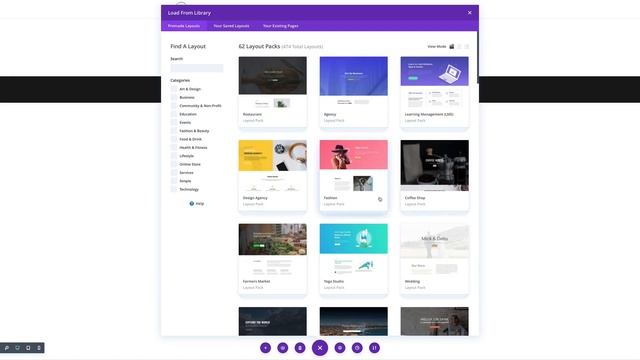The height and width of the screenshot is (360, 640).
Task: Open the Restaurant layout pack thumbnail
Action: (x=273, y=83)
